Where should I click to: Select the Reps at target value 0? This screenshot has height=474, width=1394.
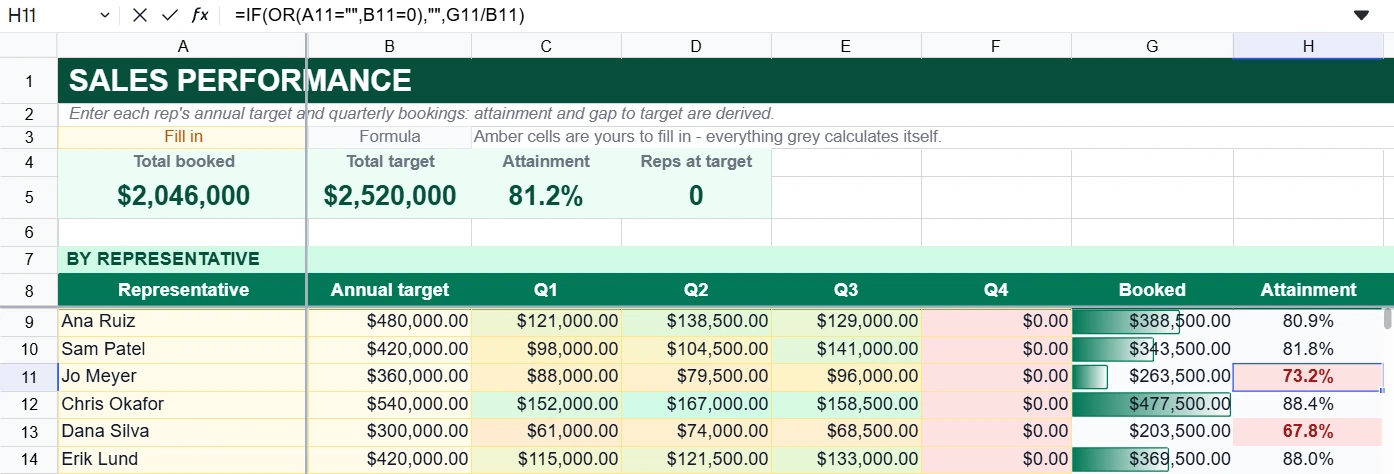click(696, 196)
